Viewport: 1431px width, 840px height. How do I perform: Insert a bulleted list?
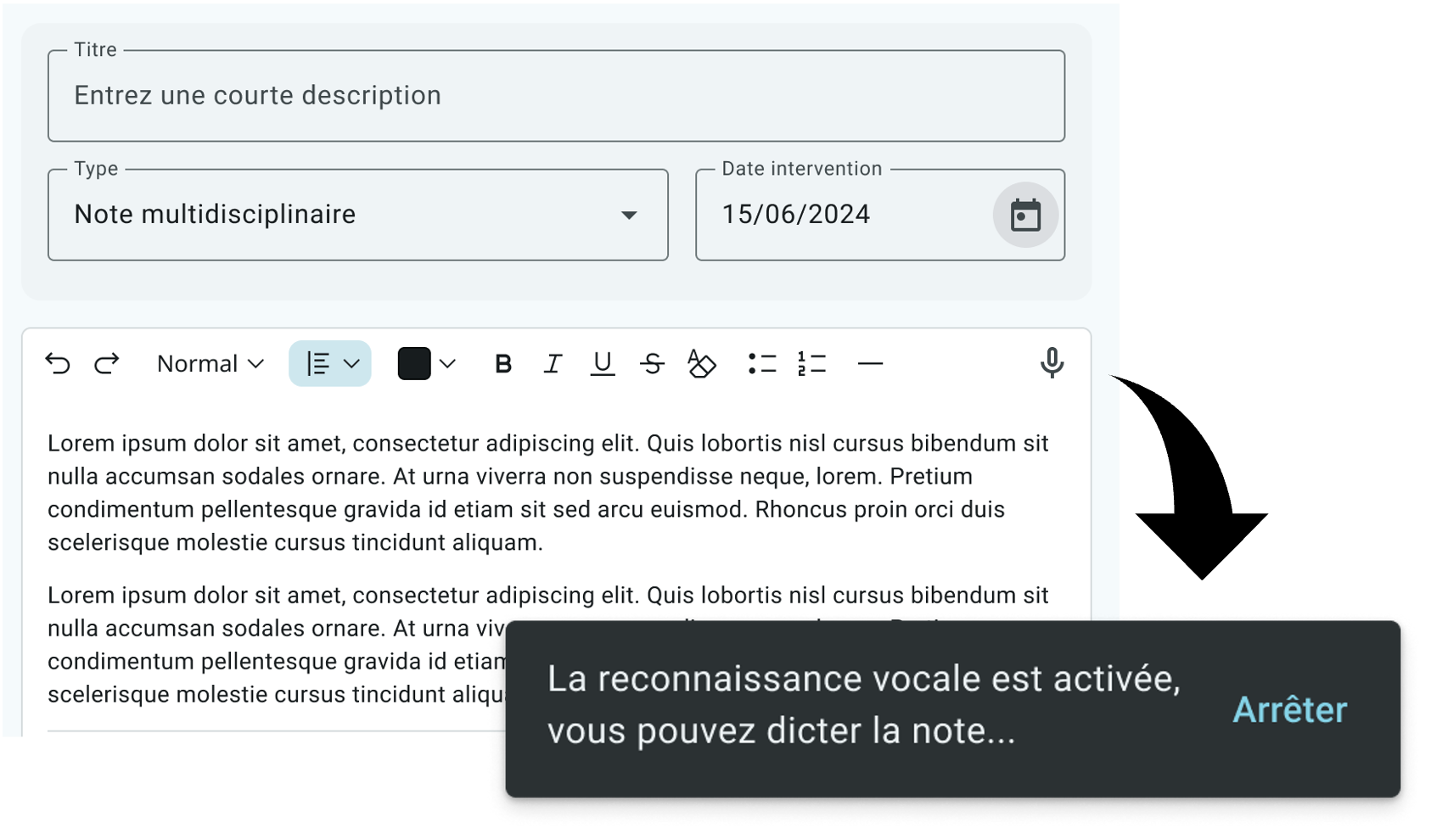pyautogui.click(x=762, y=363)
